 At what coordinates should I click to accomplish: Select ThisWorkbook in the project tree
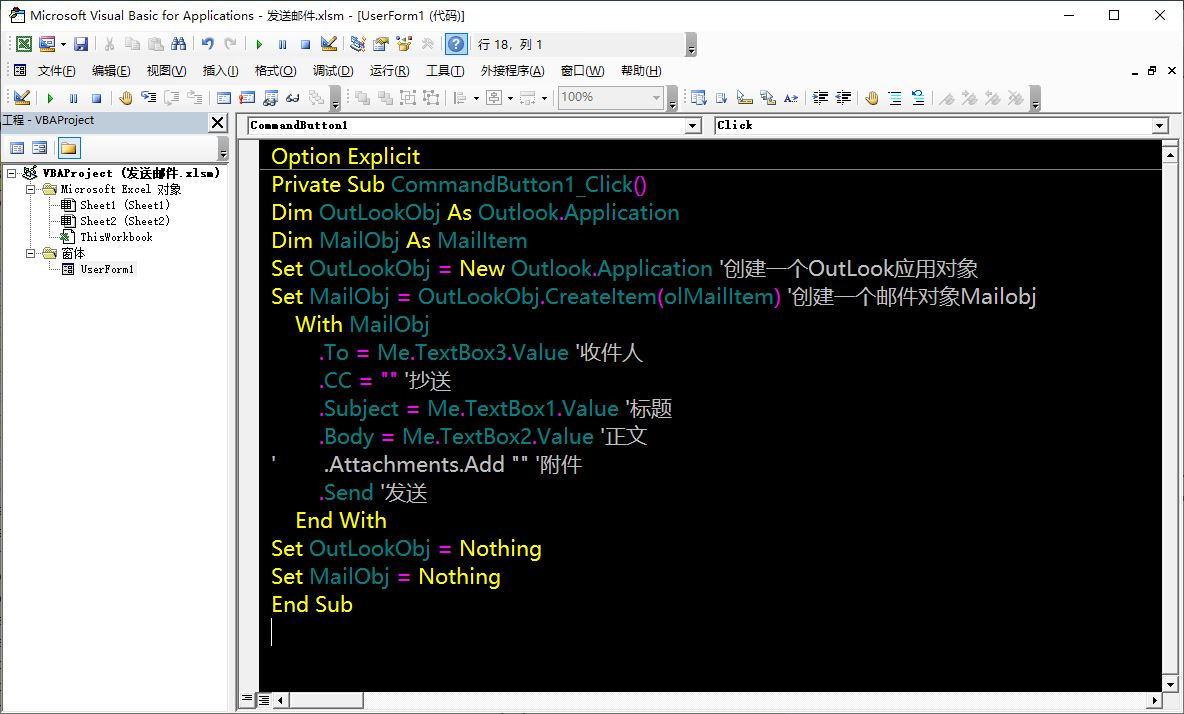116,237
